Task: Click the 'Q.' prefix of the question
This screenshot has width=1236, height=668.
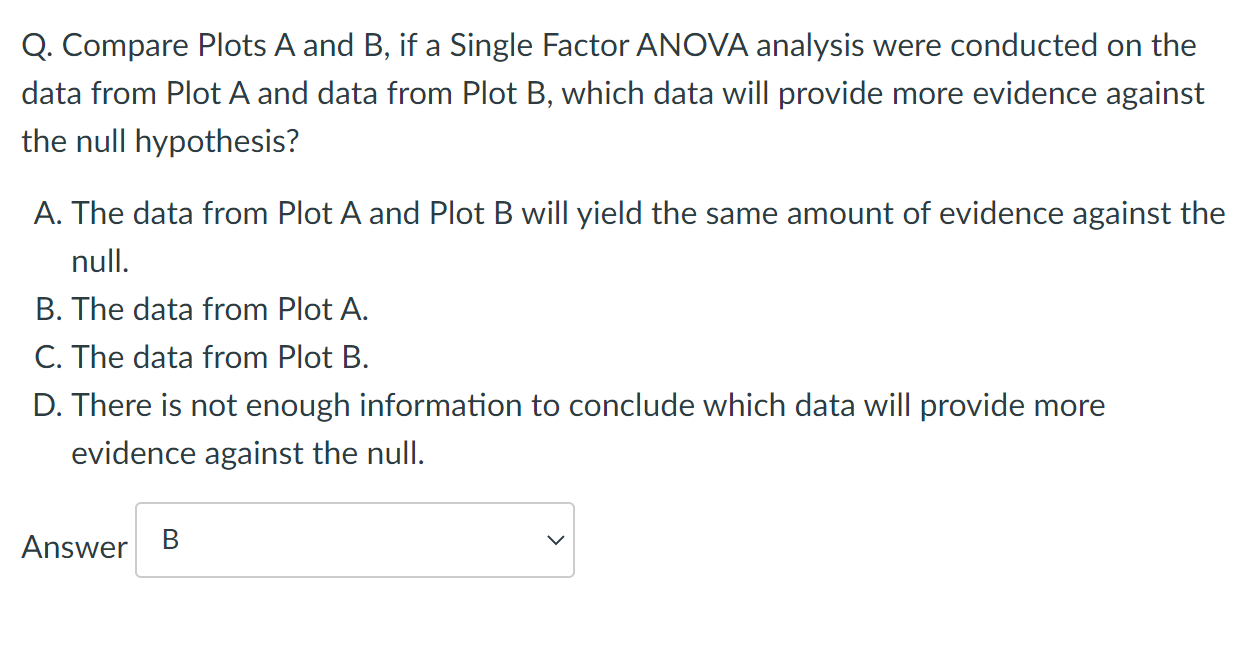Action: click(x=38, y=46)
